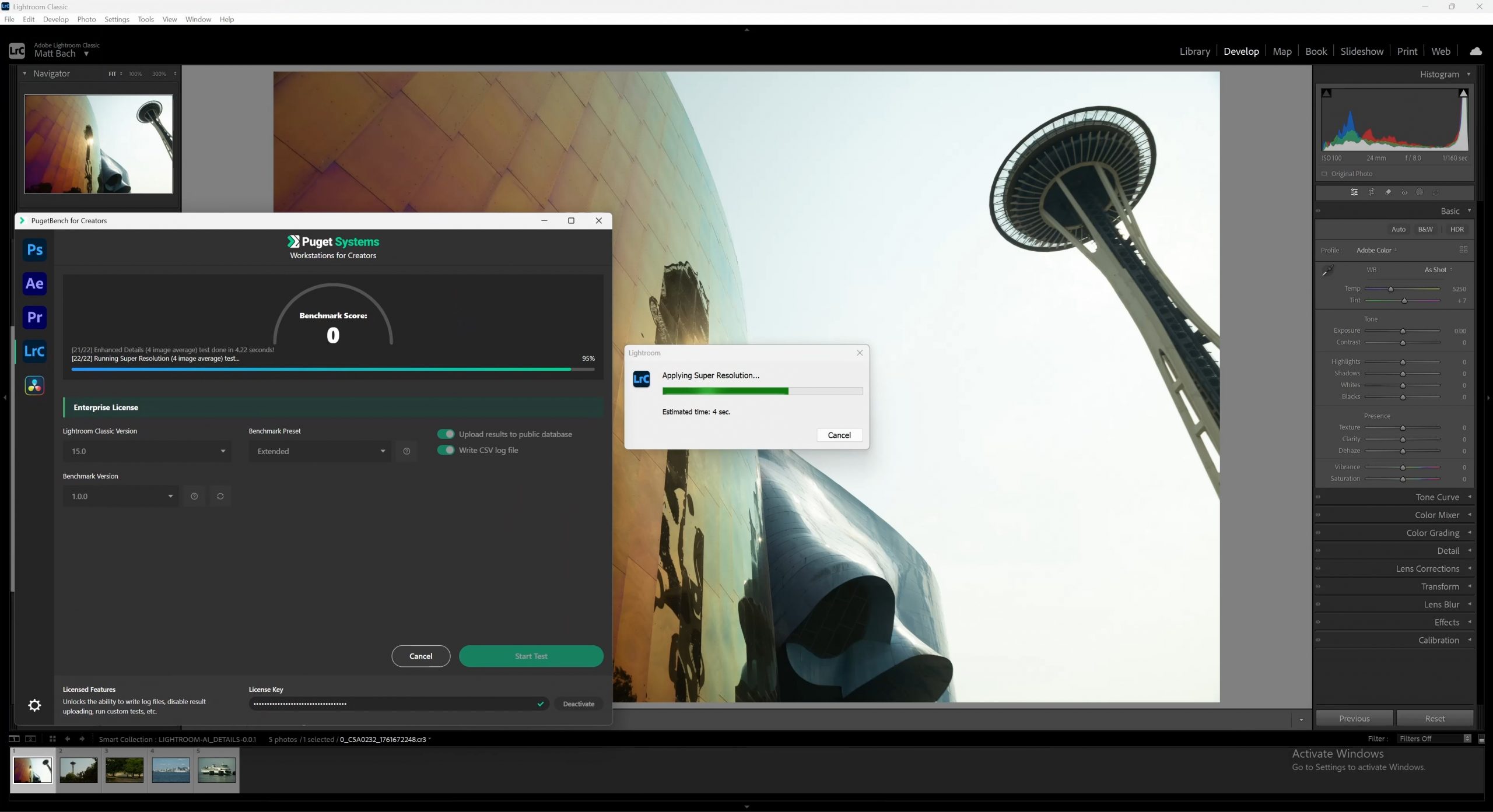Turn off Write CSV log file

[446, 450]
